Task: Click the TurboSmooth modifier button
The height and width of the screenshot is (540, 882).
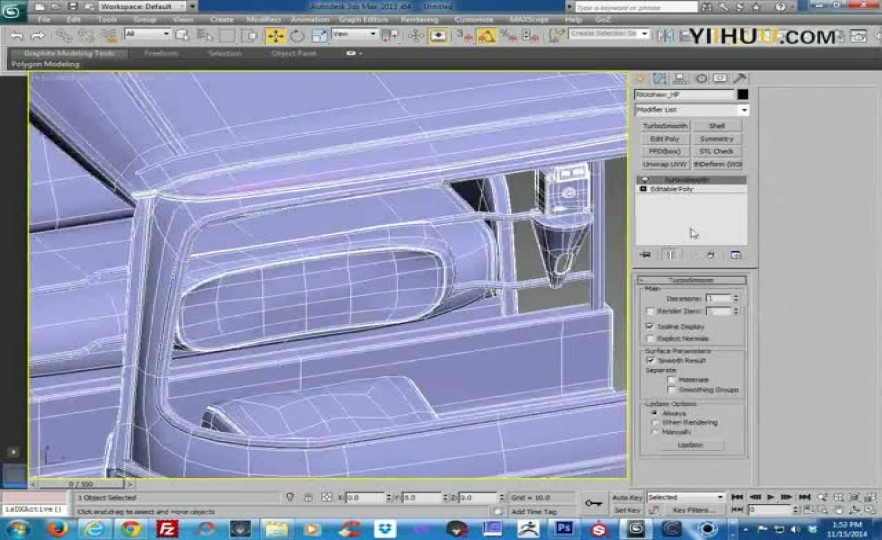Action: 665,126
